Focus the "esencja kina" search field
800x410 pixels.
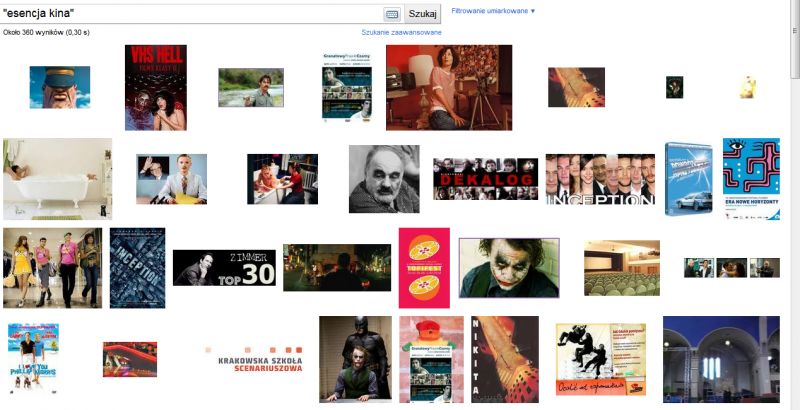(x=191, y=14)
